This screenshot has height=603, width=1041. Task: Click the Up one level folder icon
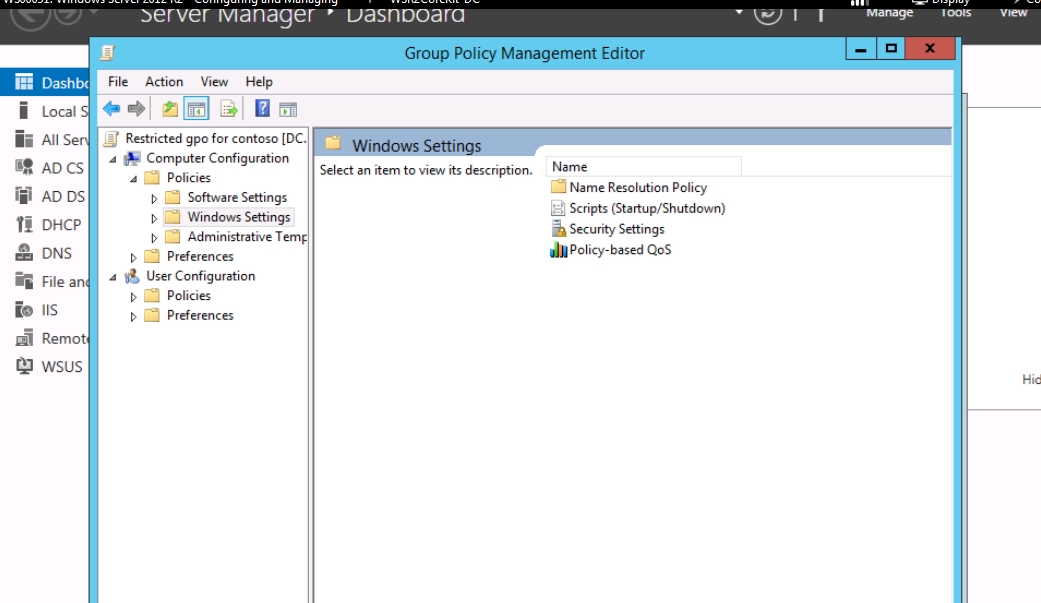tap(170, 109)
